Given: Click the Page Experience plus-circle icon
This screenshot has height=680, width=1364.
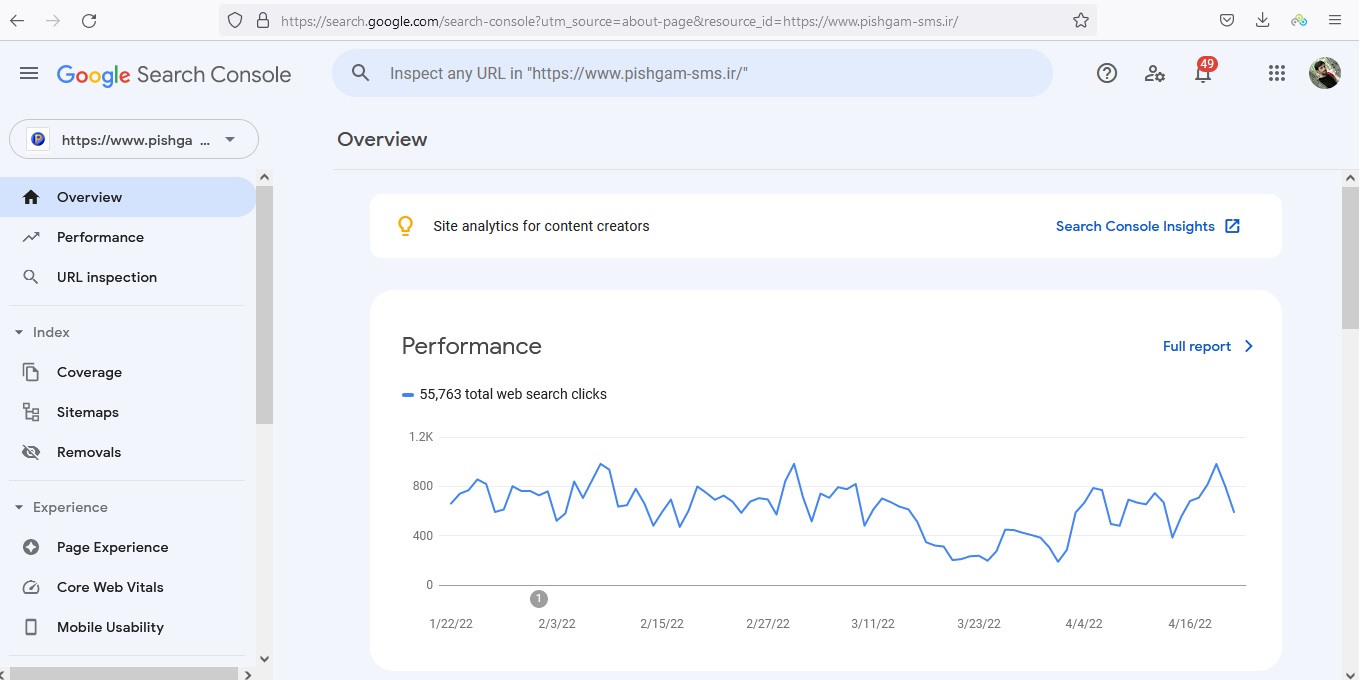Looking at the screenshot, I should coord(31,547).
